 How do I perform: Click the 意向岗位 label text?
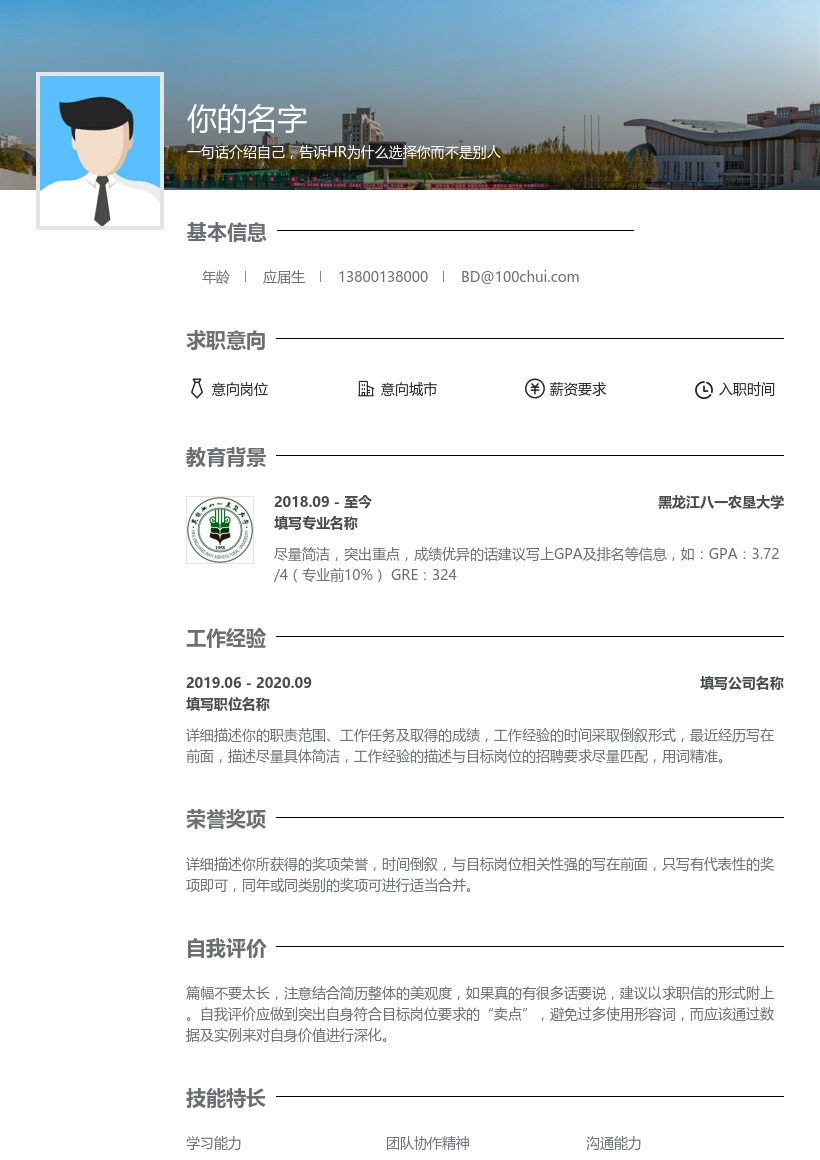tap(240, 389)
